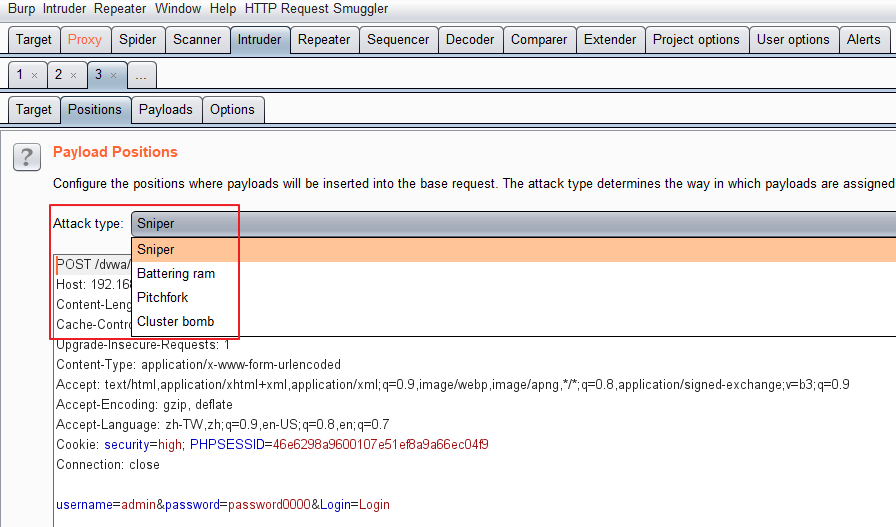Close Intruder attack tab 3
The height and width of the screenshot is (527, 896).
pyautogui.click(x=113, y=75)
